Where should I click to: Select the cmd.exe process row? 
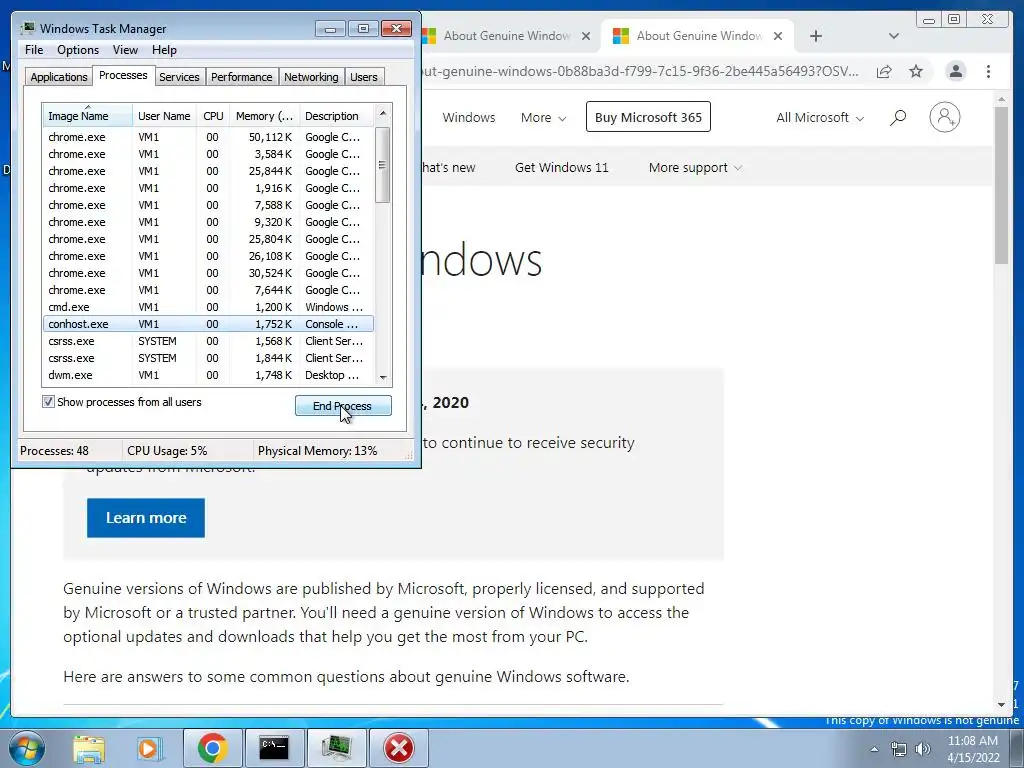[x=208, y=307]
